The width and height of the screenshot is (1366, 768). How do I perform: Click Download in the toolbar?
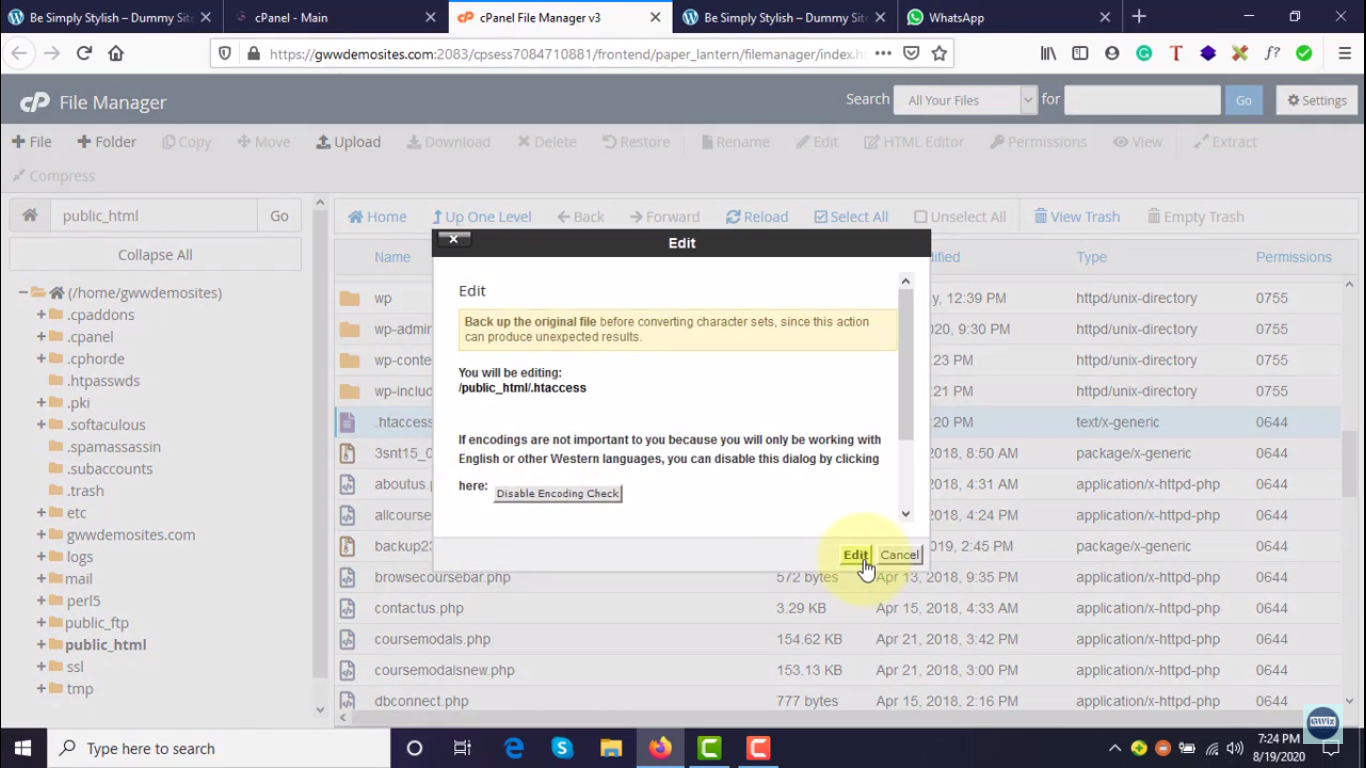click(448, 142)
